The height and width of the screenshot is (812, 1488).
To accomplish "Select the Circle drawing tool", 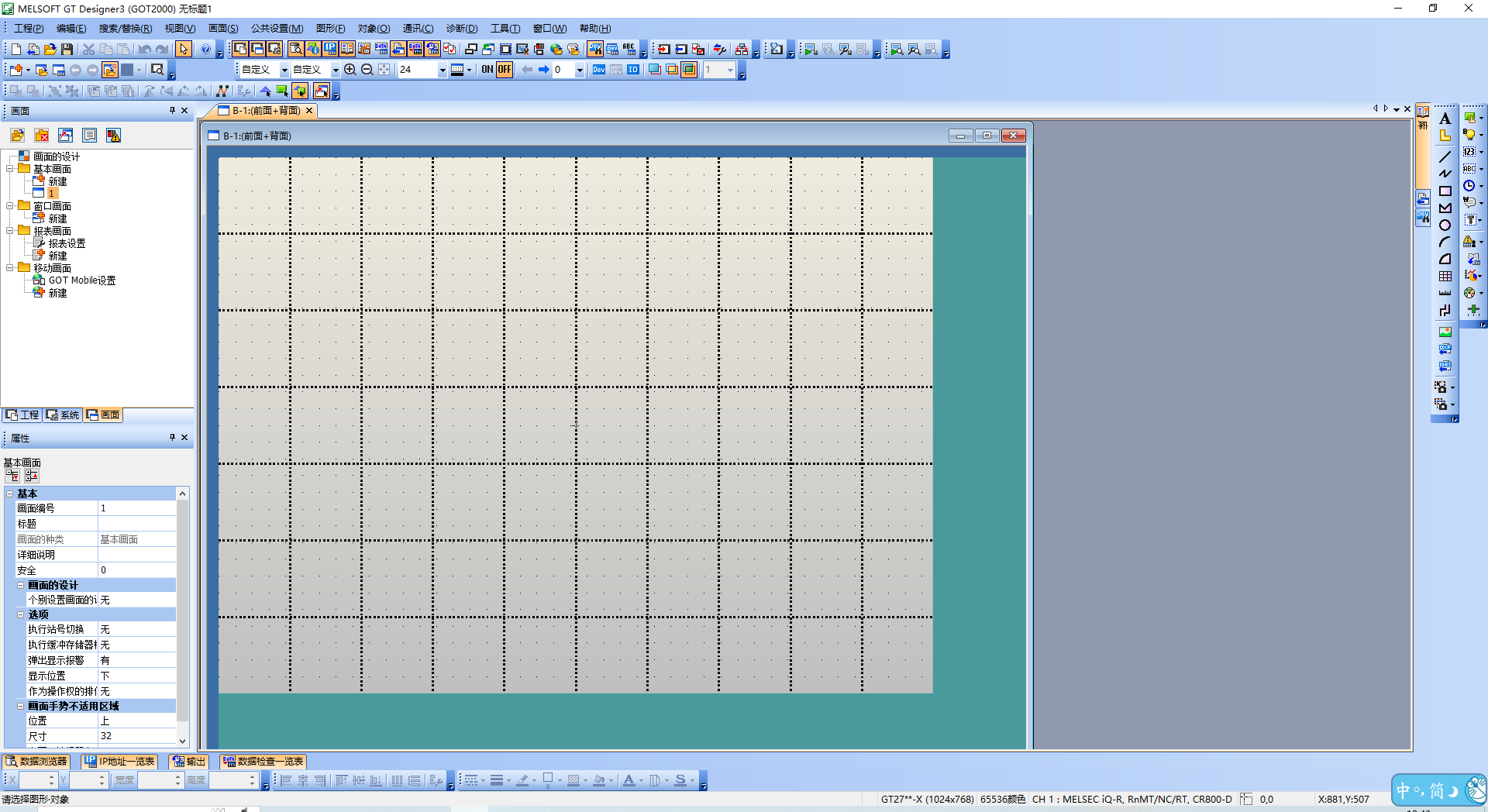I will [1445, 225].
